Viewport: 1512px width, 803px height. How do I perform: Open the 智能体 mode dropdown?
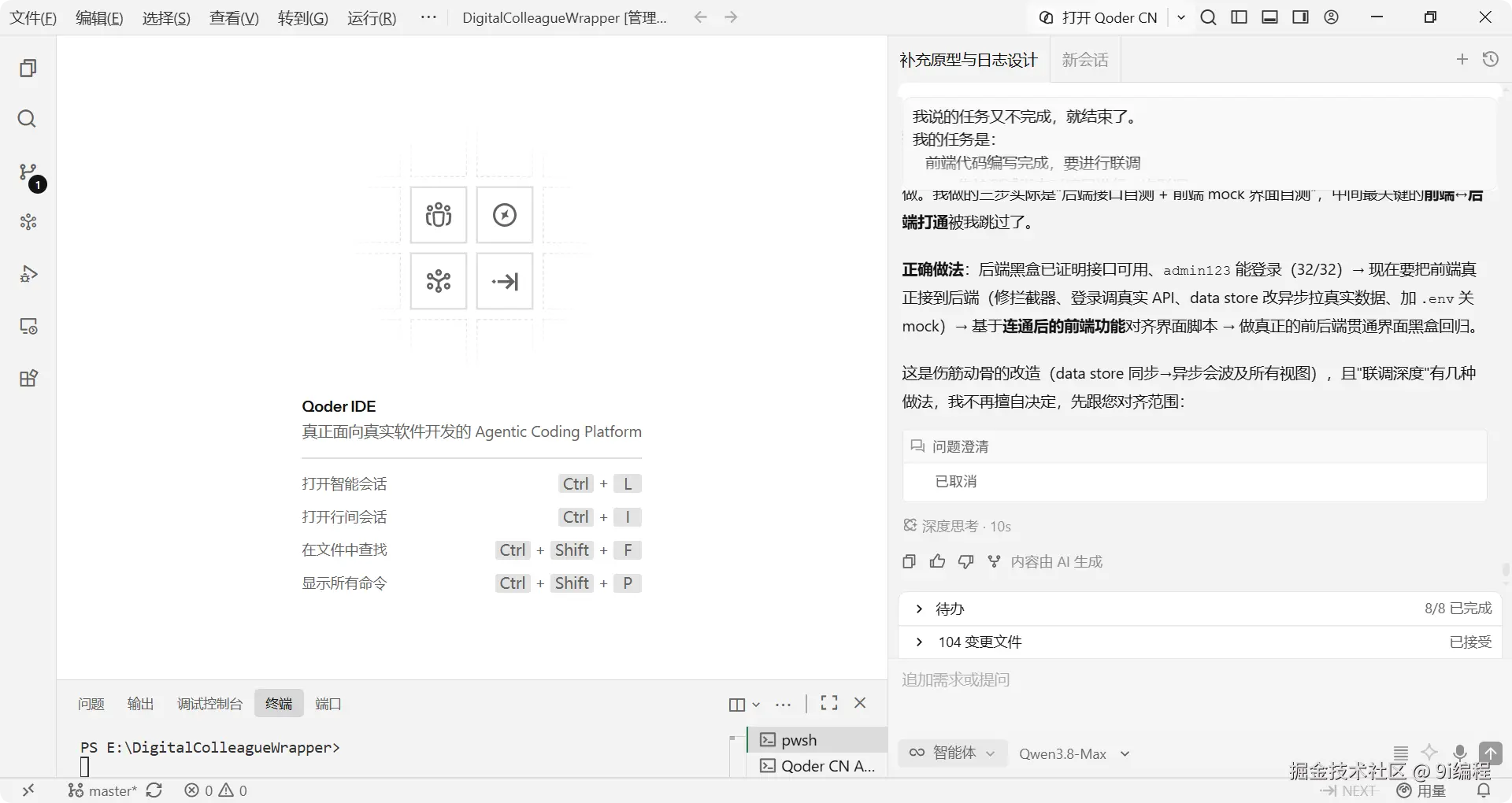pos(952,753)
